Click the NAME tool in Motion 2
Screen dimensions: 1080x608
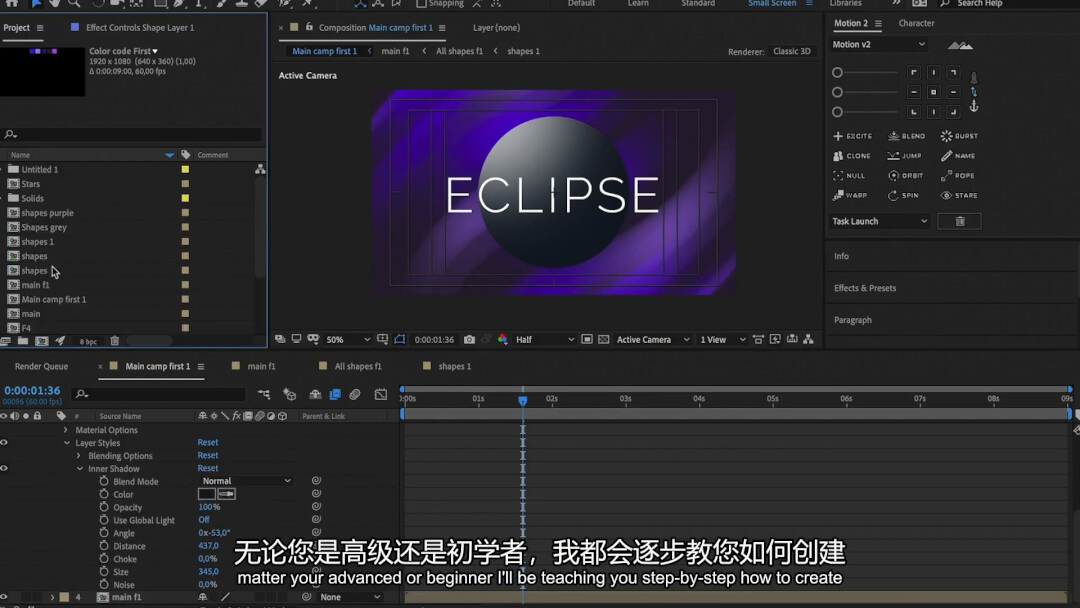[x=958, y=156]
